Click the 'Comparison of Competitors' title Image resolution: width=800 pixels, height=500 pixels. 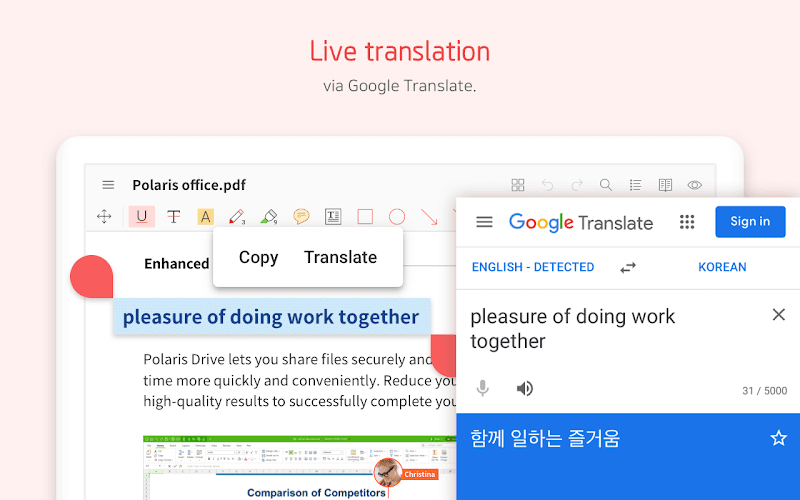click(316, 492)
